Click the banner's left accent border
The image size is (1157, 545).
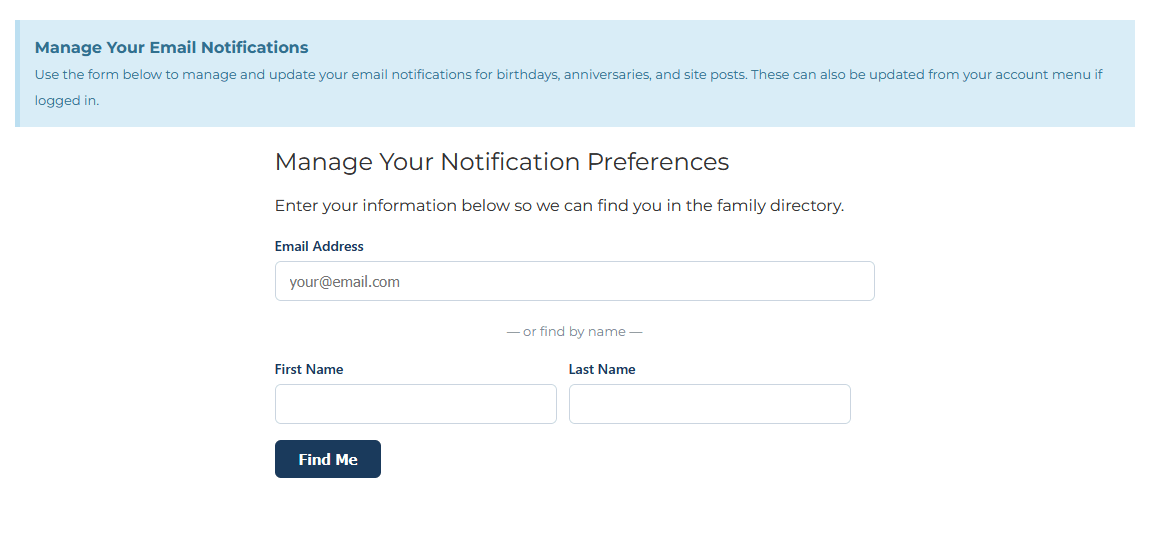click(17, 74)
